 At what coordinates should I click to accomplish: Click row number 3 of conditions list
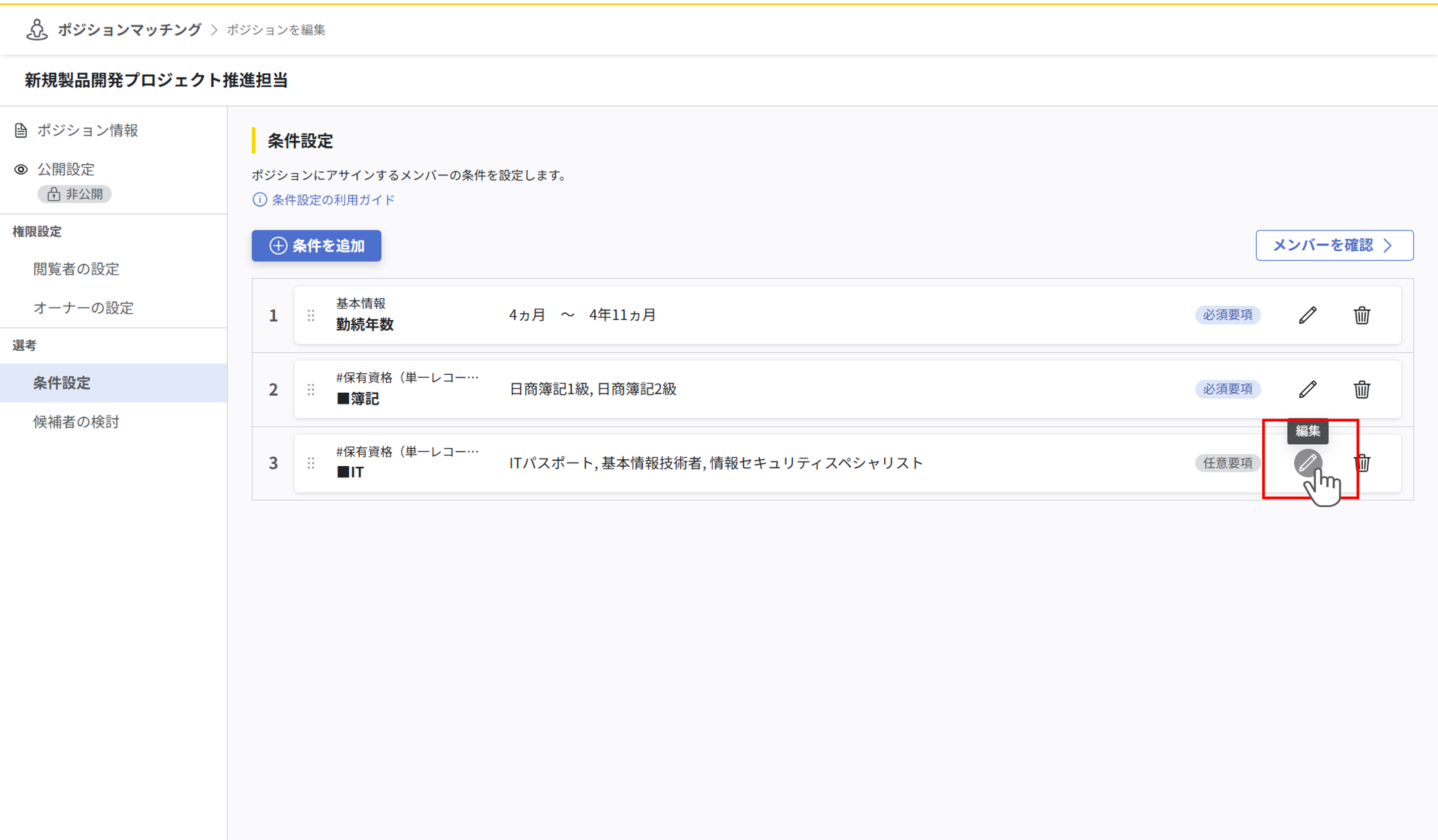(273, 463)
